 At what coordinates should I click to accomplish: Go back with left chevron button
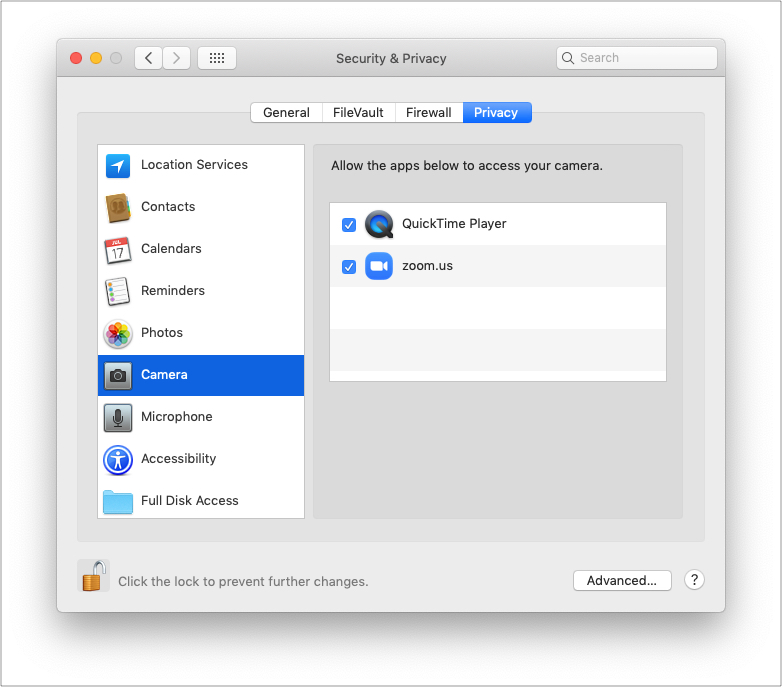[148, 58]
